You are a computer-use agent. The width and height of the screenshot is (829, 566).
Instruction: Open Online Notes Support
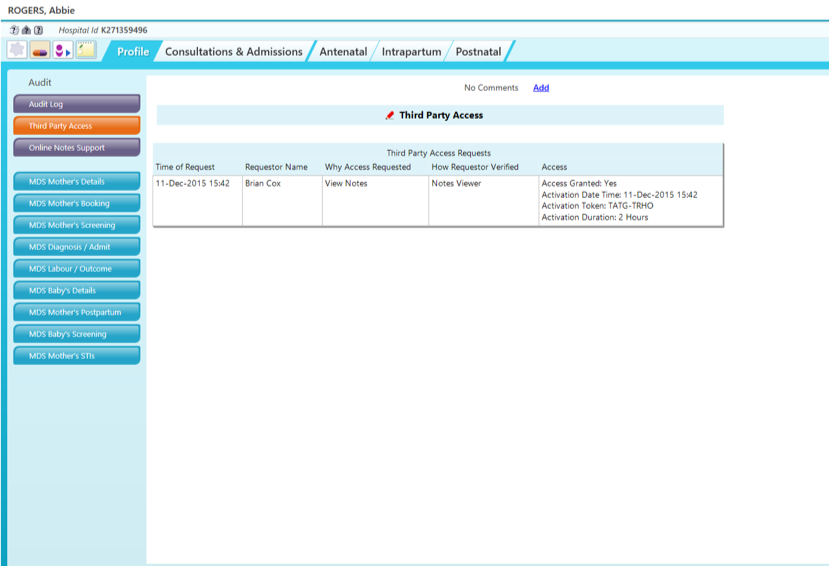(77, 148)
